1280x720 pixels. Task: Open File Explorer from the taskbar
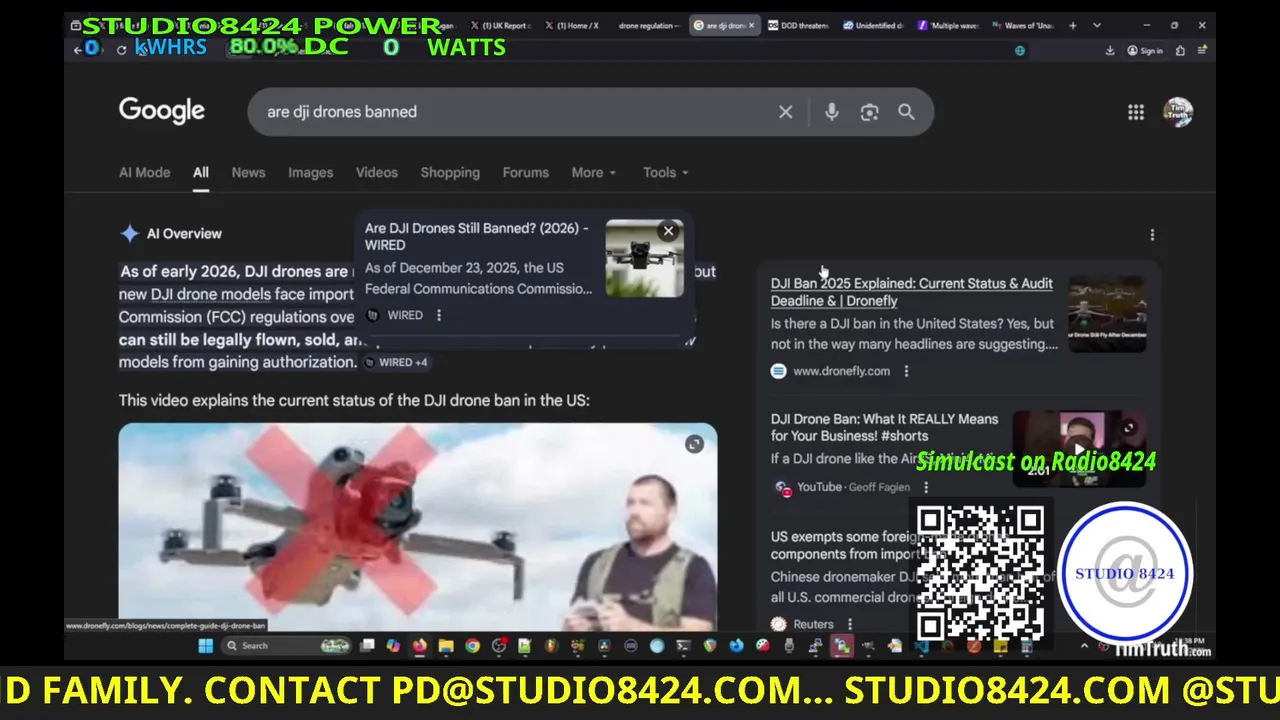point(446,646)
